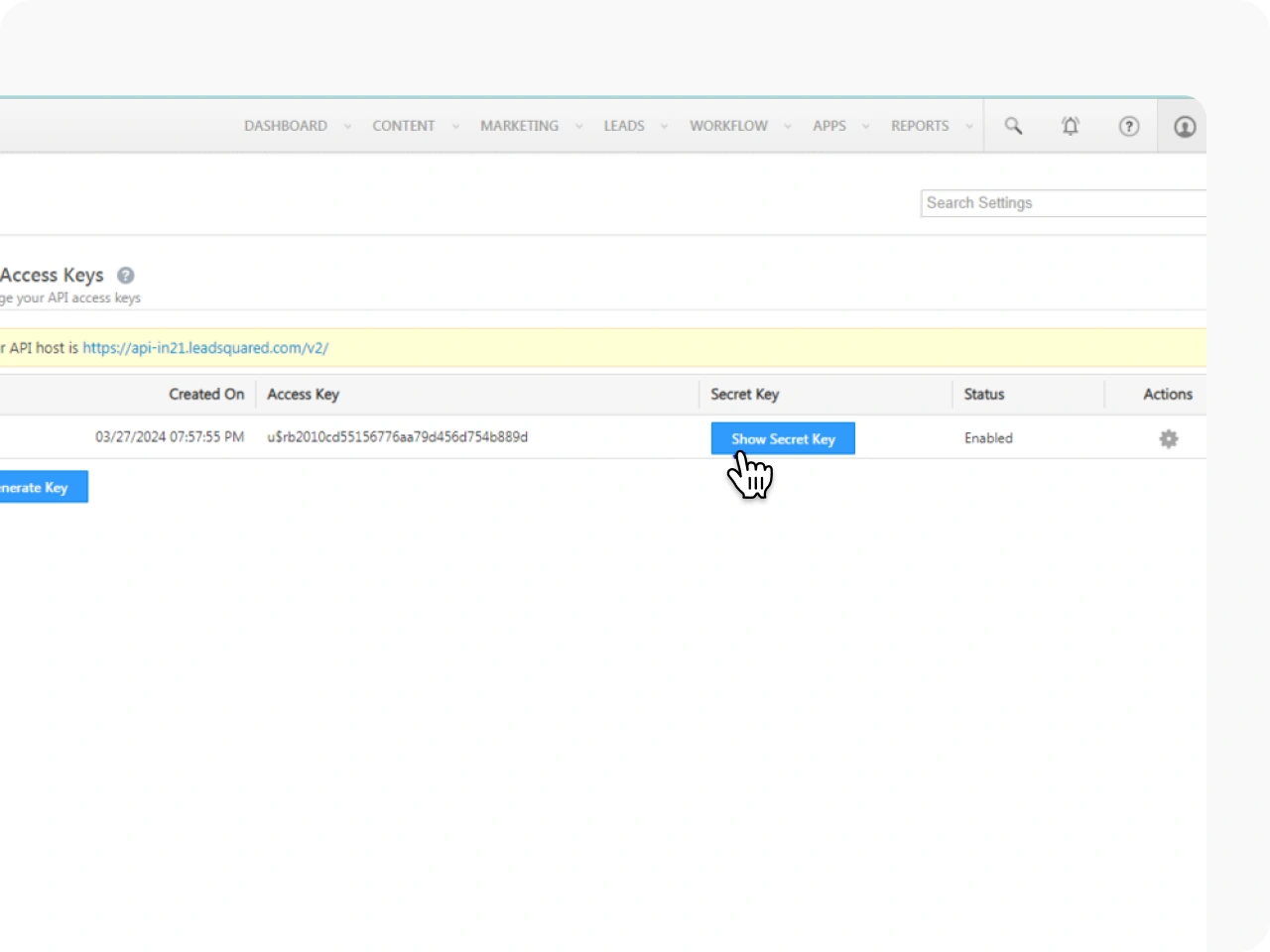This screenshot has width=1270, height=952.
Task: Open the help question mark in navbar
Action: 1129,126
